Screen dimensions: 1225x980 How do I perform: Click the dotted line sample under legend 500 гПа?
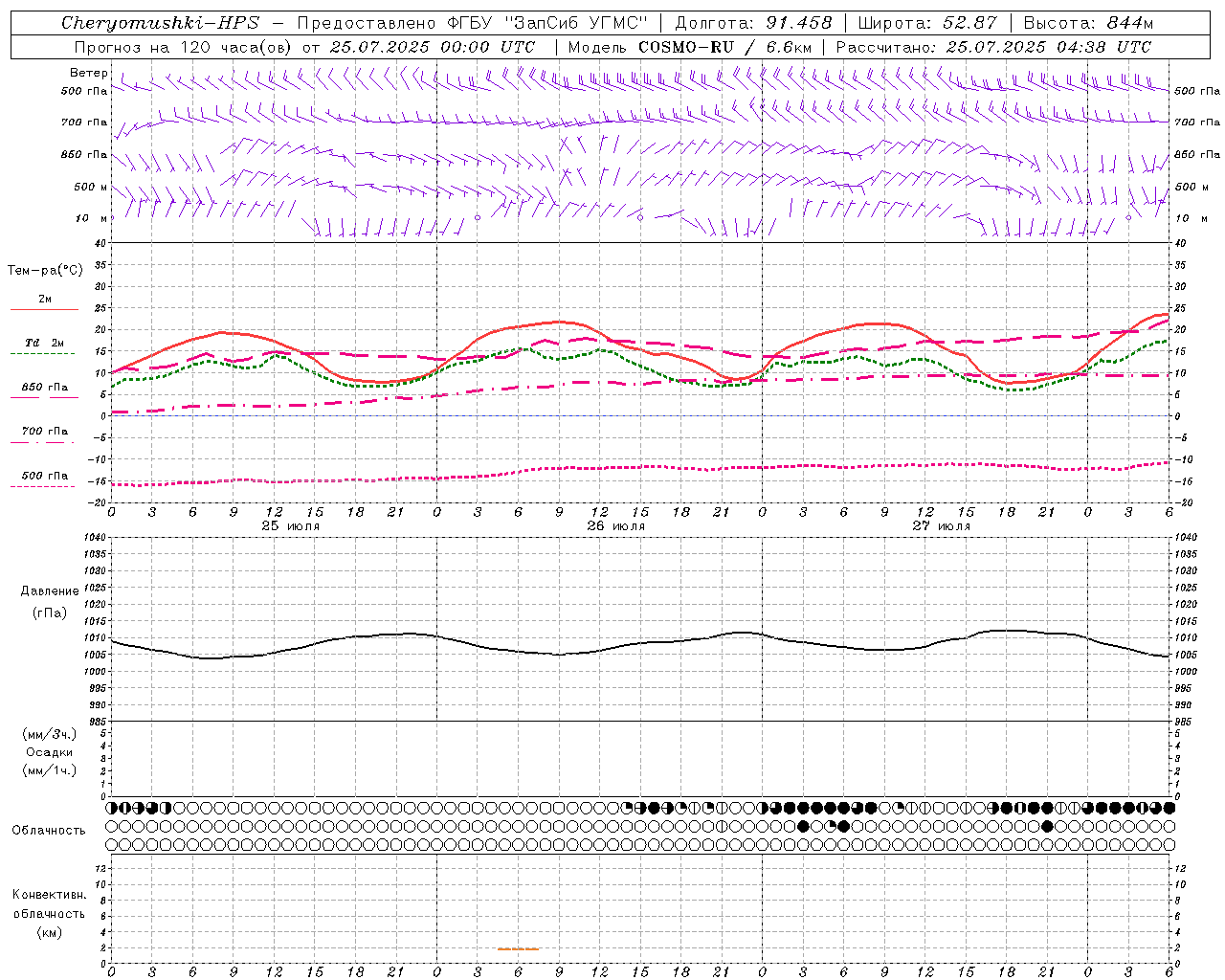coord(43,487)
